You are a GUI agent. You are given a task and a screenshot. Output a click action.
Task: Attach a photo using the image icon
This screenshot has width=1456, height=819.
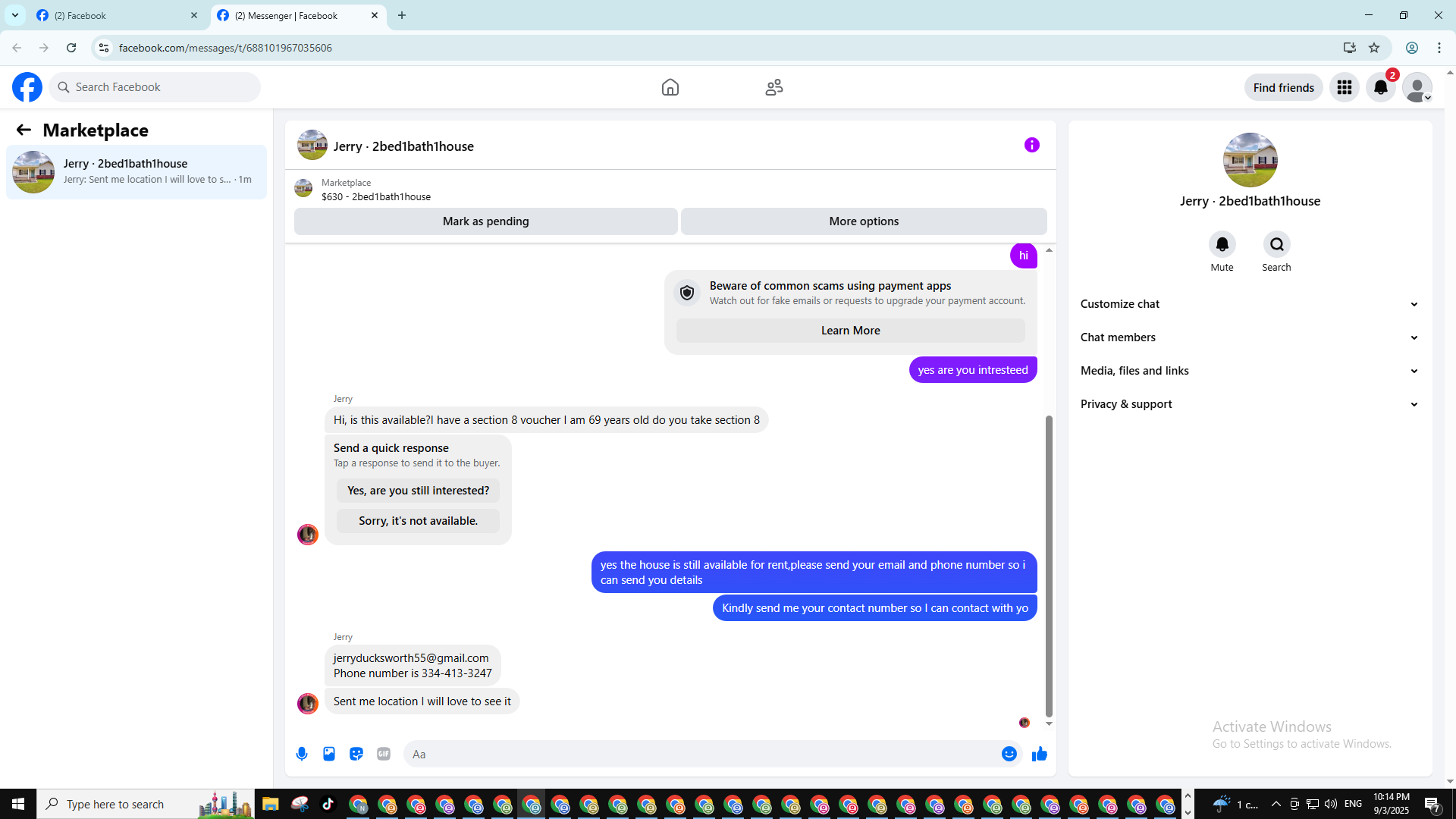329,754
